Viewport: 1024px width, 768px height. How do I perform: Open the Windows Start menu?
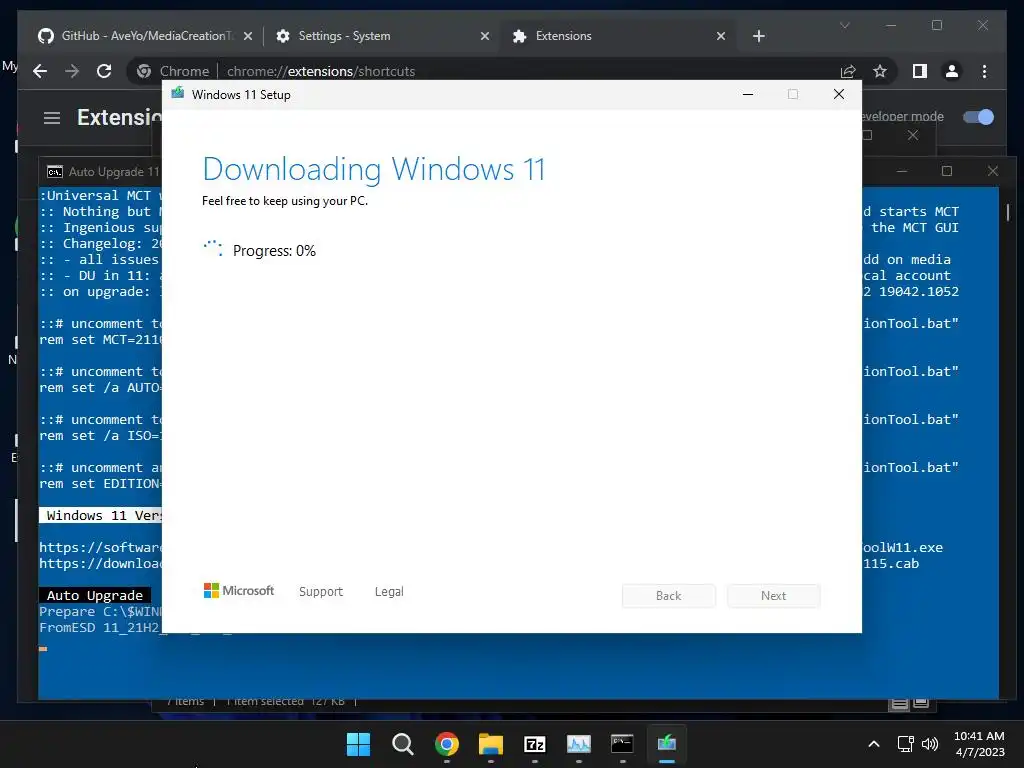point(358,744)
